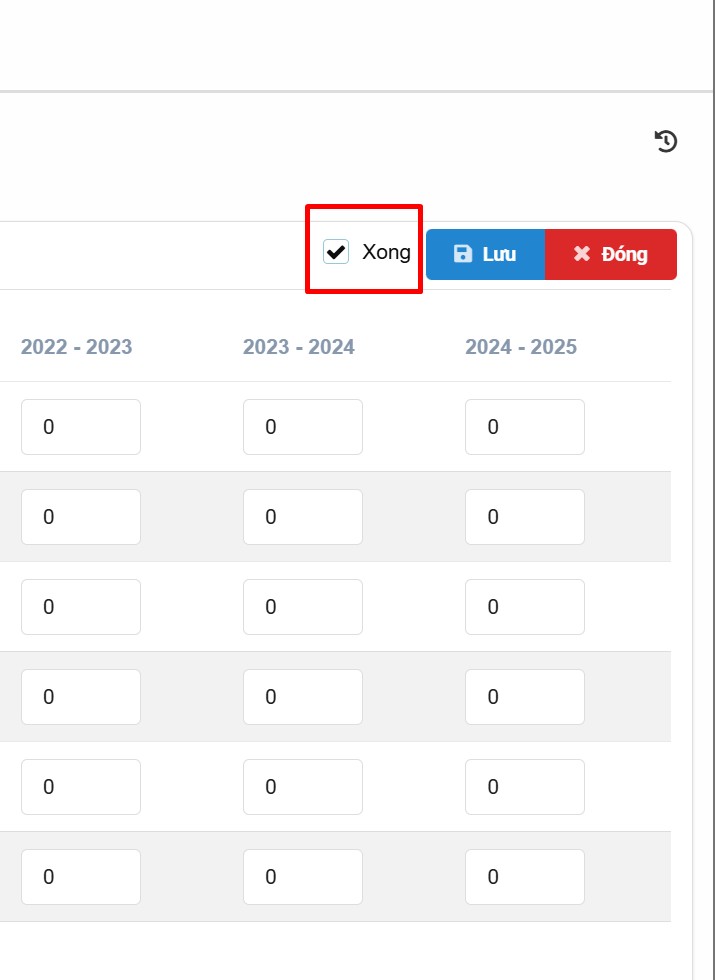The width and height of the screenshot is (715, 980).
Task: Focus last row 2024 - 2025 input
Action: [x=525, y=877]
